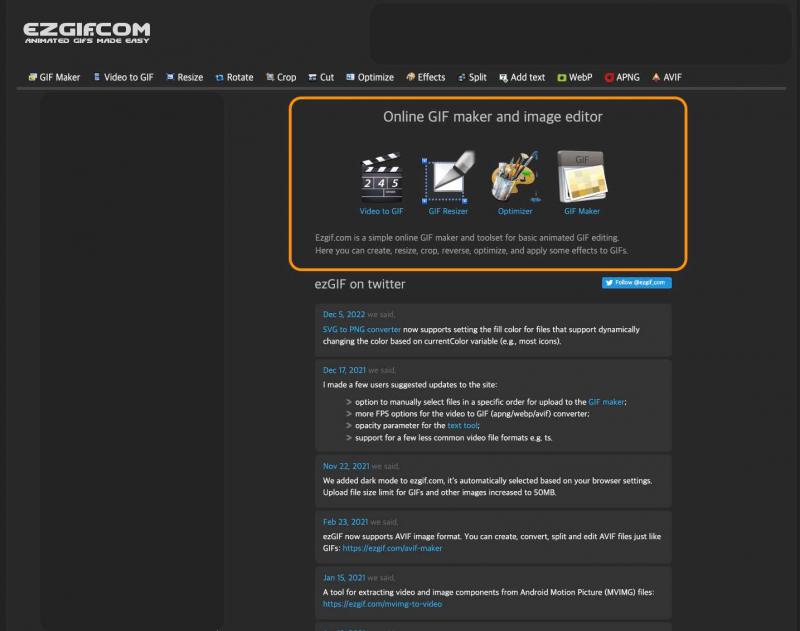Open the AVIF menu label
This screenshot has width=800, height=631.
672,78
